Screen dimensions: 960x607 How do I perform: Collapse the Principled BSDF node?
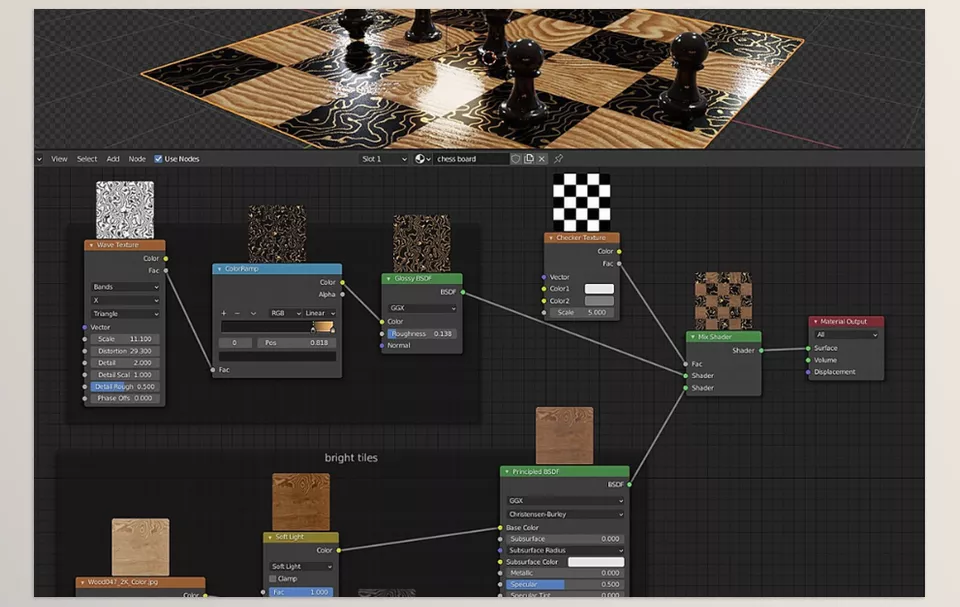tap(507, 472)
